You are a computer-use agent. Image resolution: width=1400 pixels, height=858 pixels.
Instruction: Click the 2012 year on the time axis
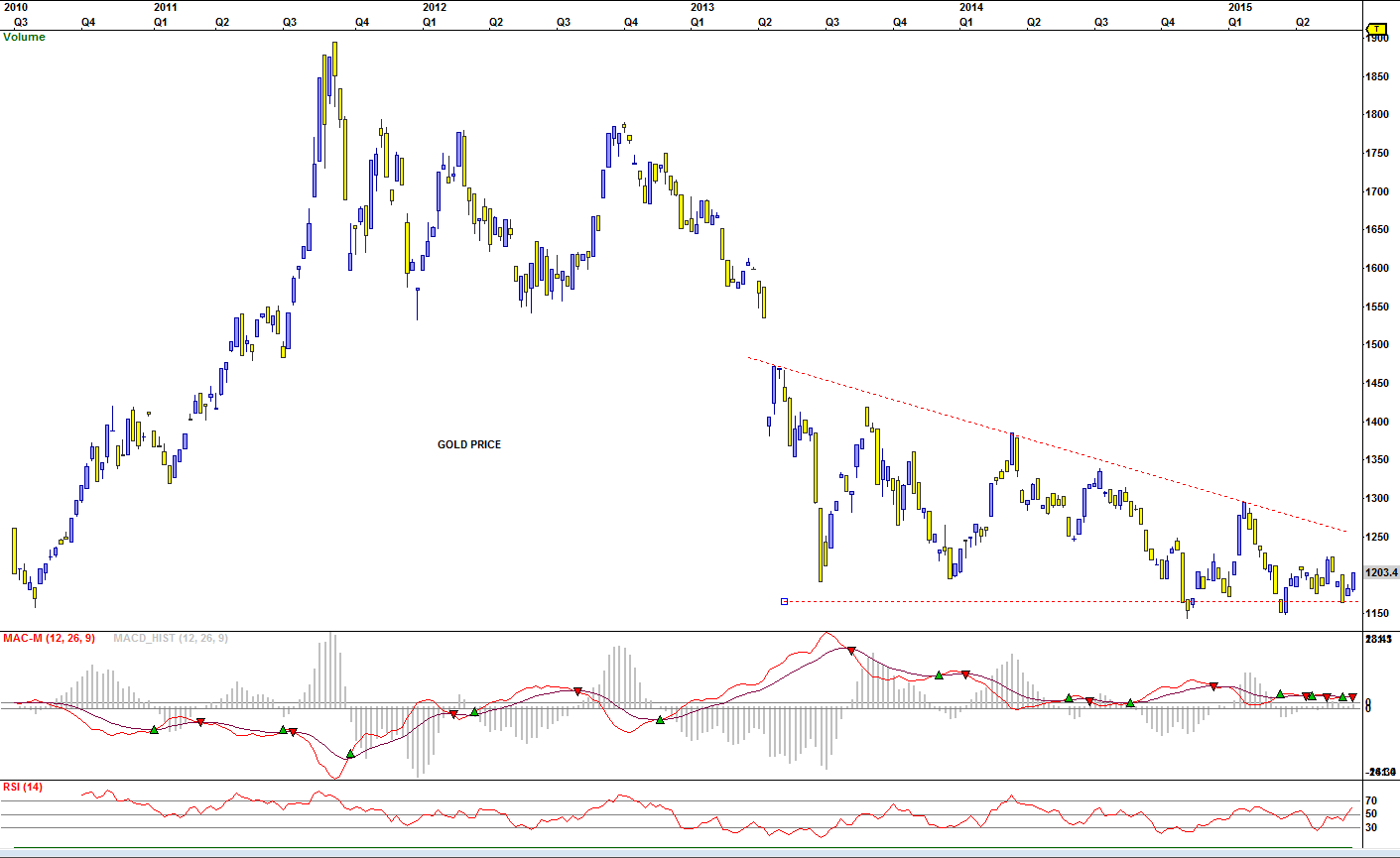(x=434, y=7)
